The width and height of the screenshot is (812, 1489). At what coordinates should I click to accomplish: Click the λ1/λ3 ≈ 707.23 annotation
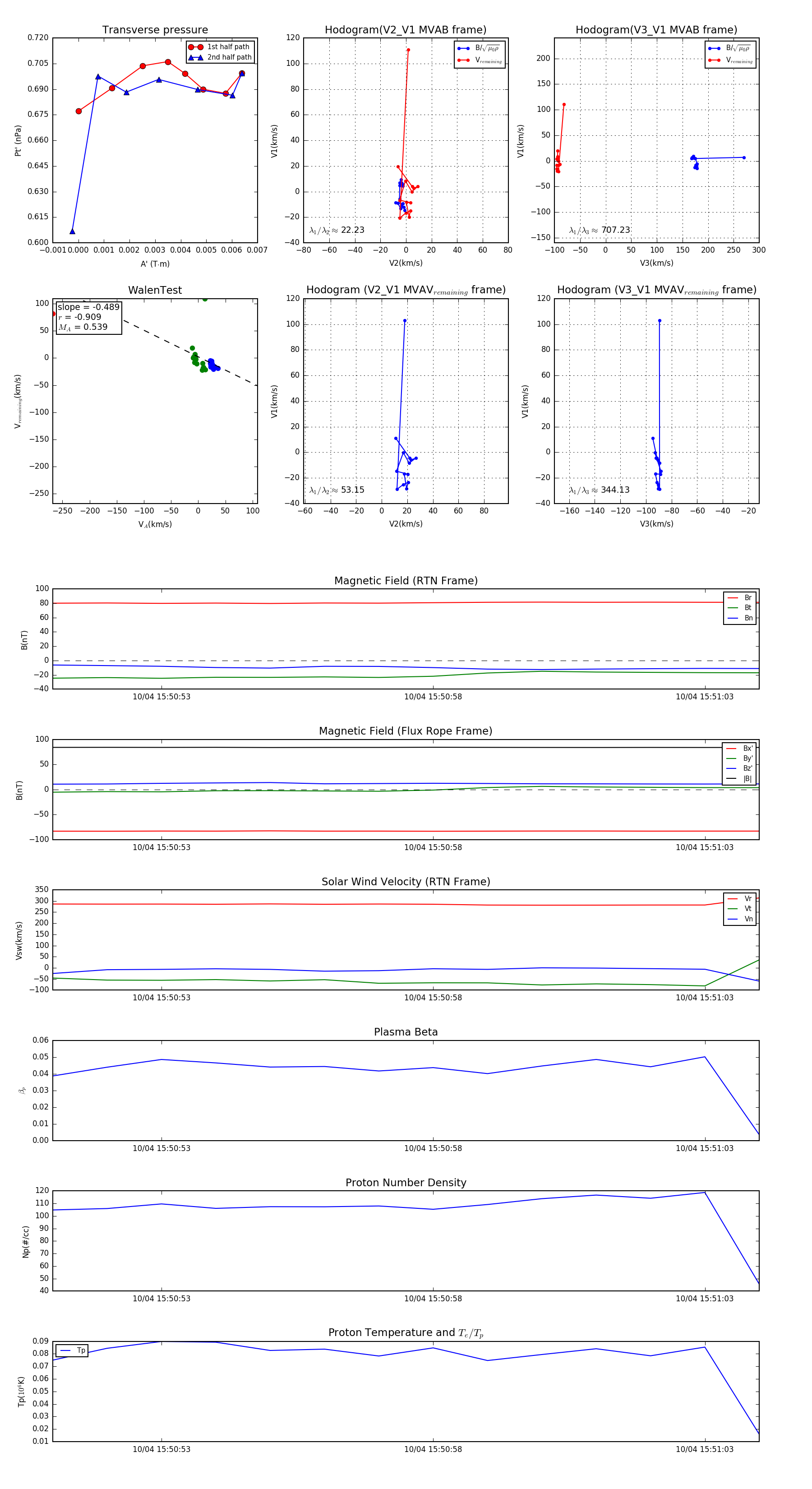pyautogui.click(x=600, y=230)
